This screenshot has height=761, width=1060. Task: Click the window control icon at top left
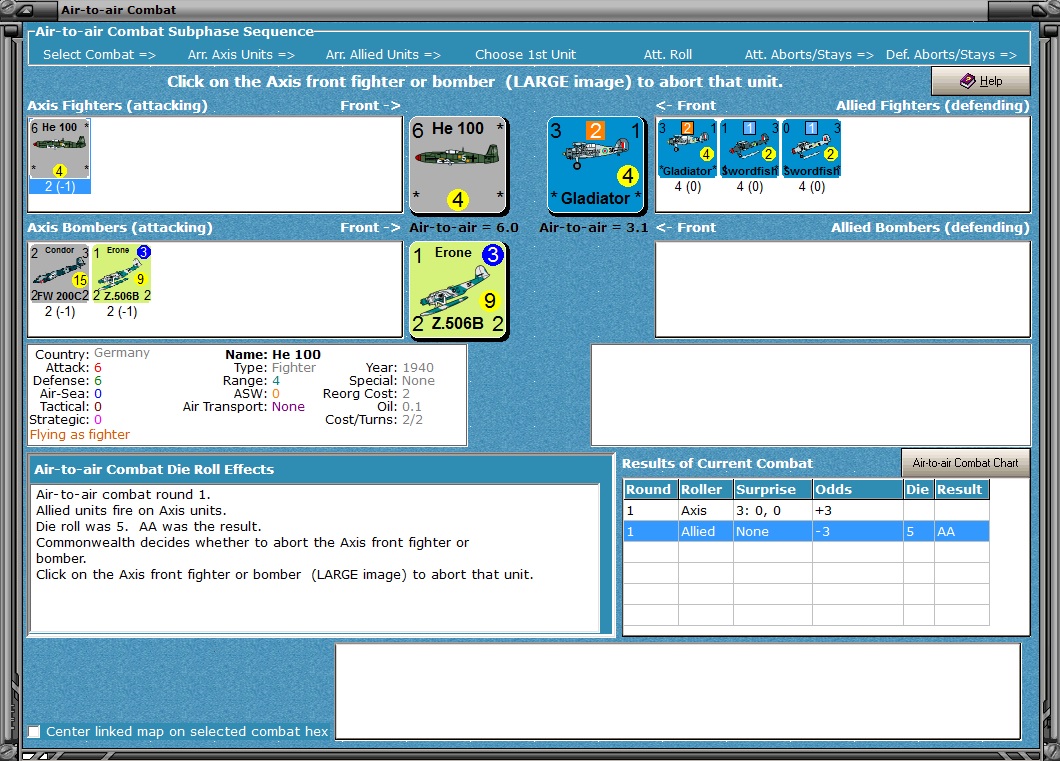pyautogui.click(x=27, y=10)
